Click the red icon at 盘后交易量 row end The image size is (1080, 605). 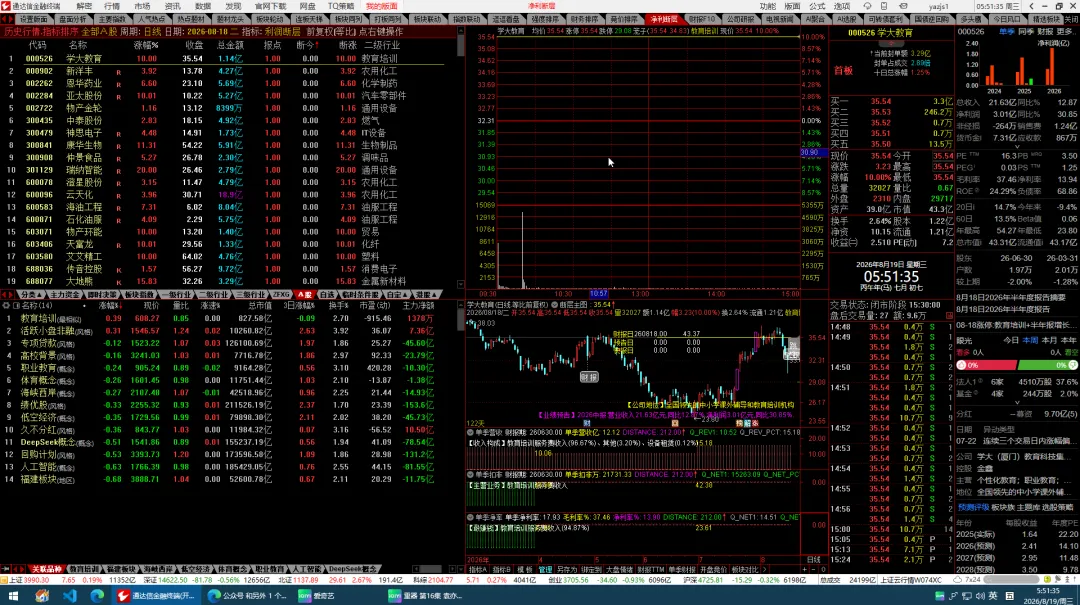tap(948, 316)
